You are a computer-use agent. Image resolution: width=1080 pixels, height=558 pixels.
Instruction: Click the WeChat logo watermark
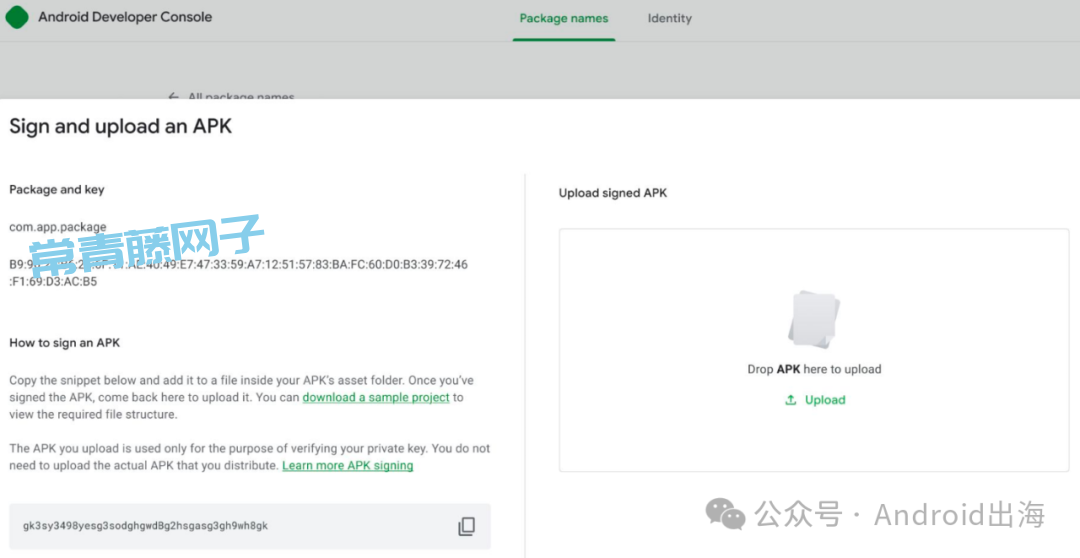pyautogui.click(x=725, y=514)
